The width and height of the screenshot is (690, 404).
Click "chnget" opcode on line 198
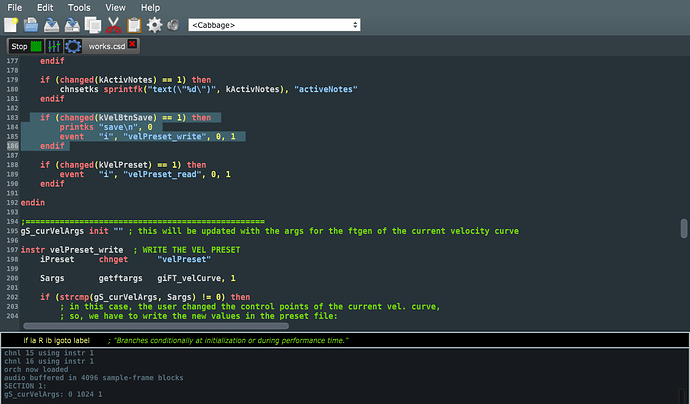[x=113, y=259]
